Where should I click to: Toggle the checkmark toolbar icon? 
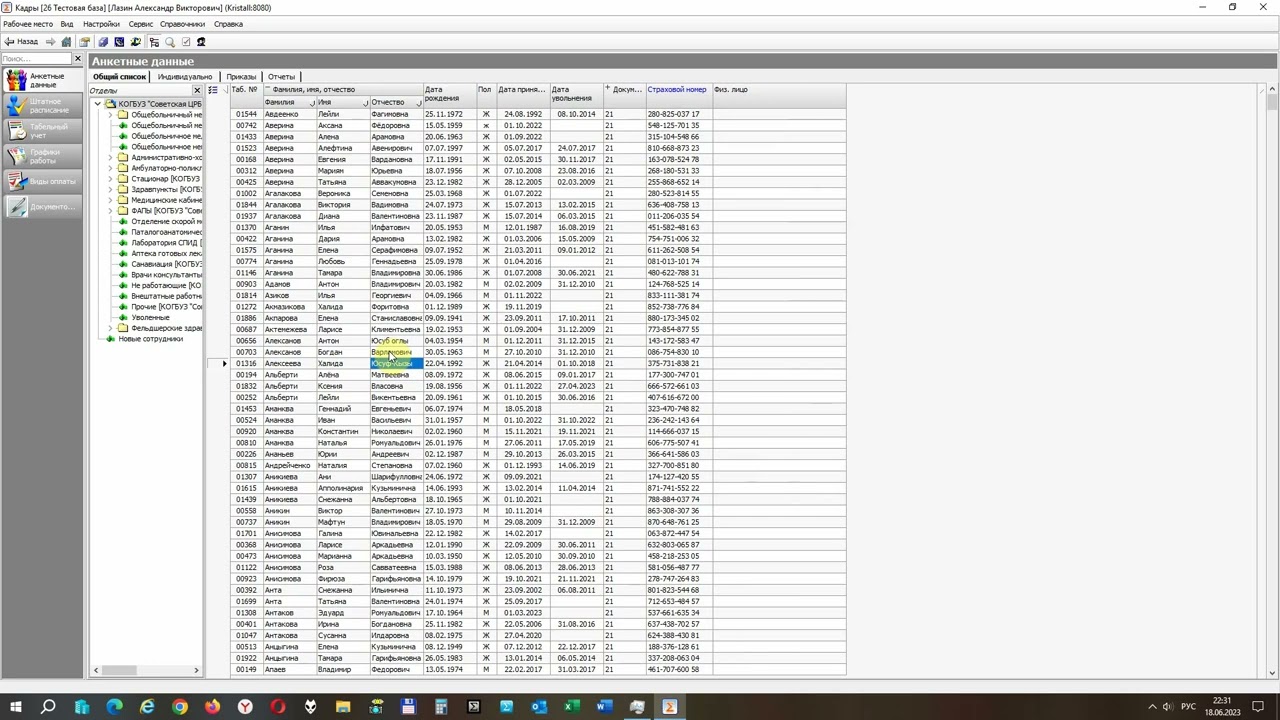(x=186, y=42)
